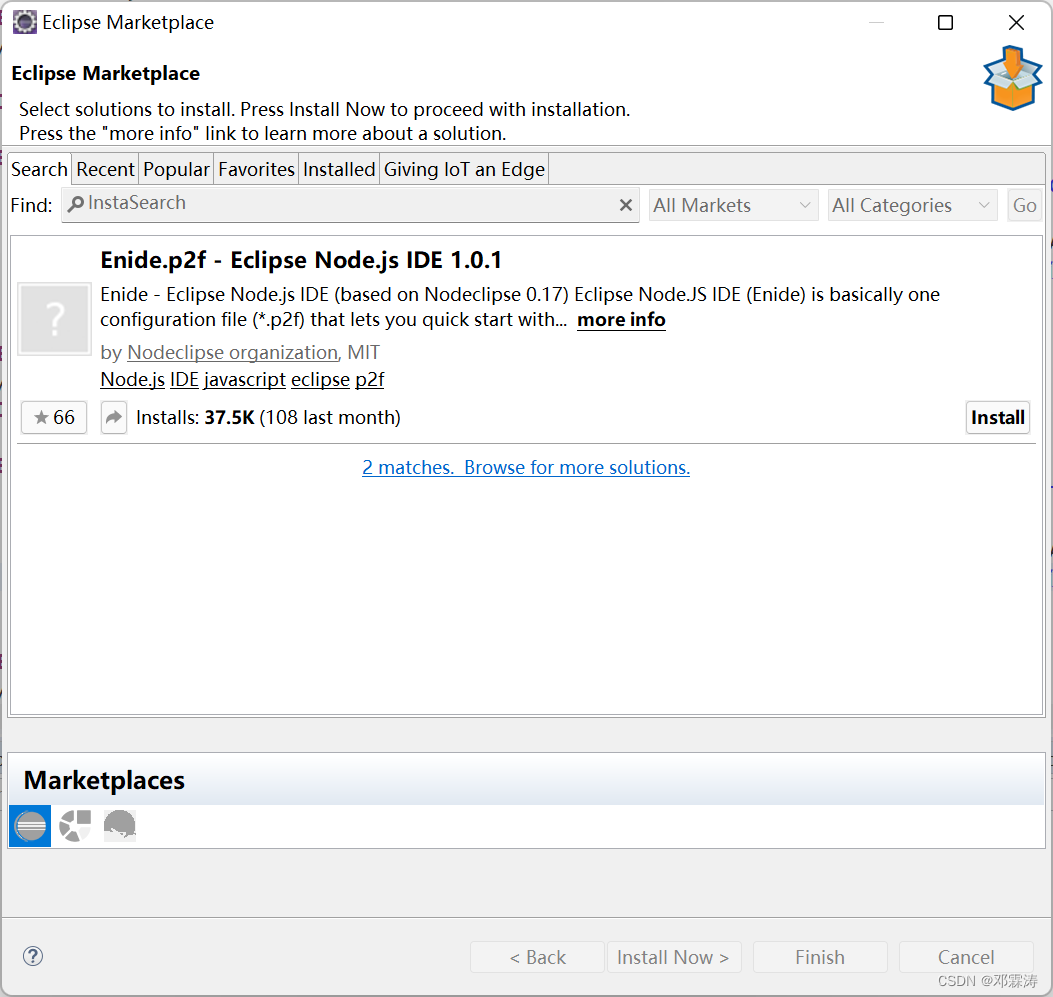Expand the Marketplaces section header

(x=103, y=780)
